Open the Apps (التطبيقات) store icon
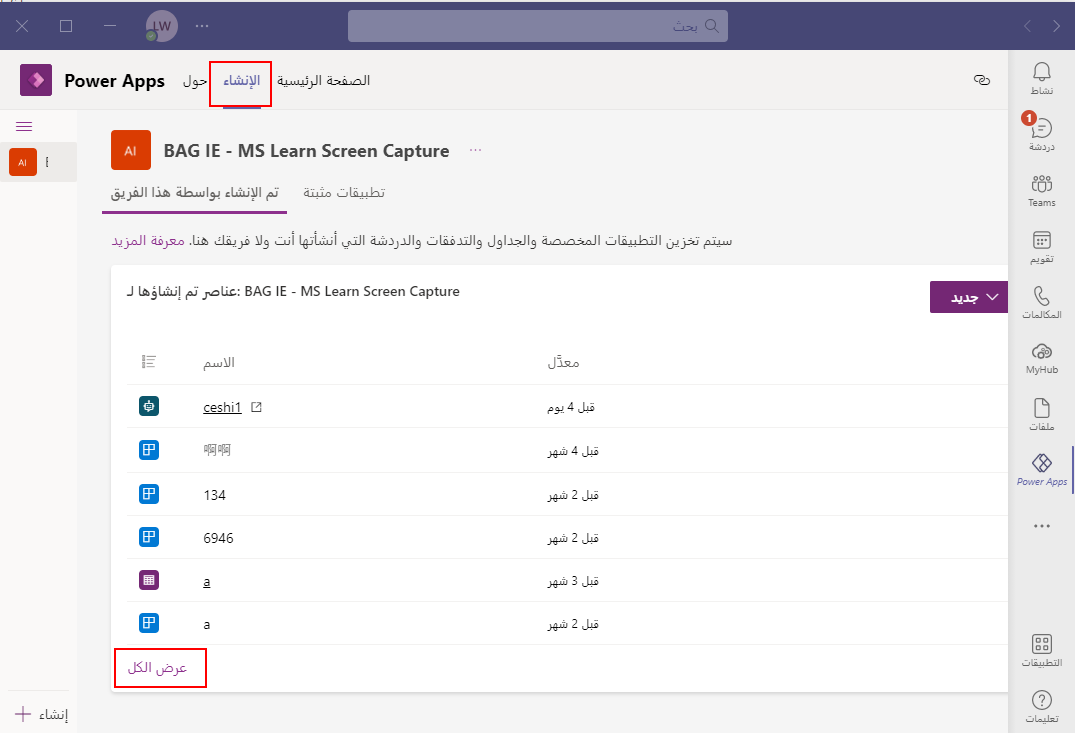Screen dimensions: 1075x733 point(1041,650)
